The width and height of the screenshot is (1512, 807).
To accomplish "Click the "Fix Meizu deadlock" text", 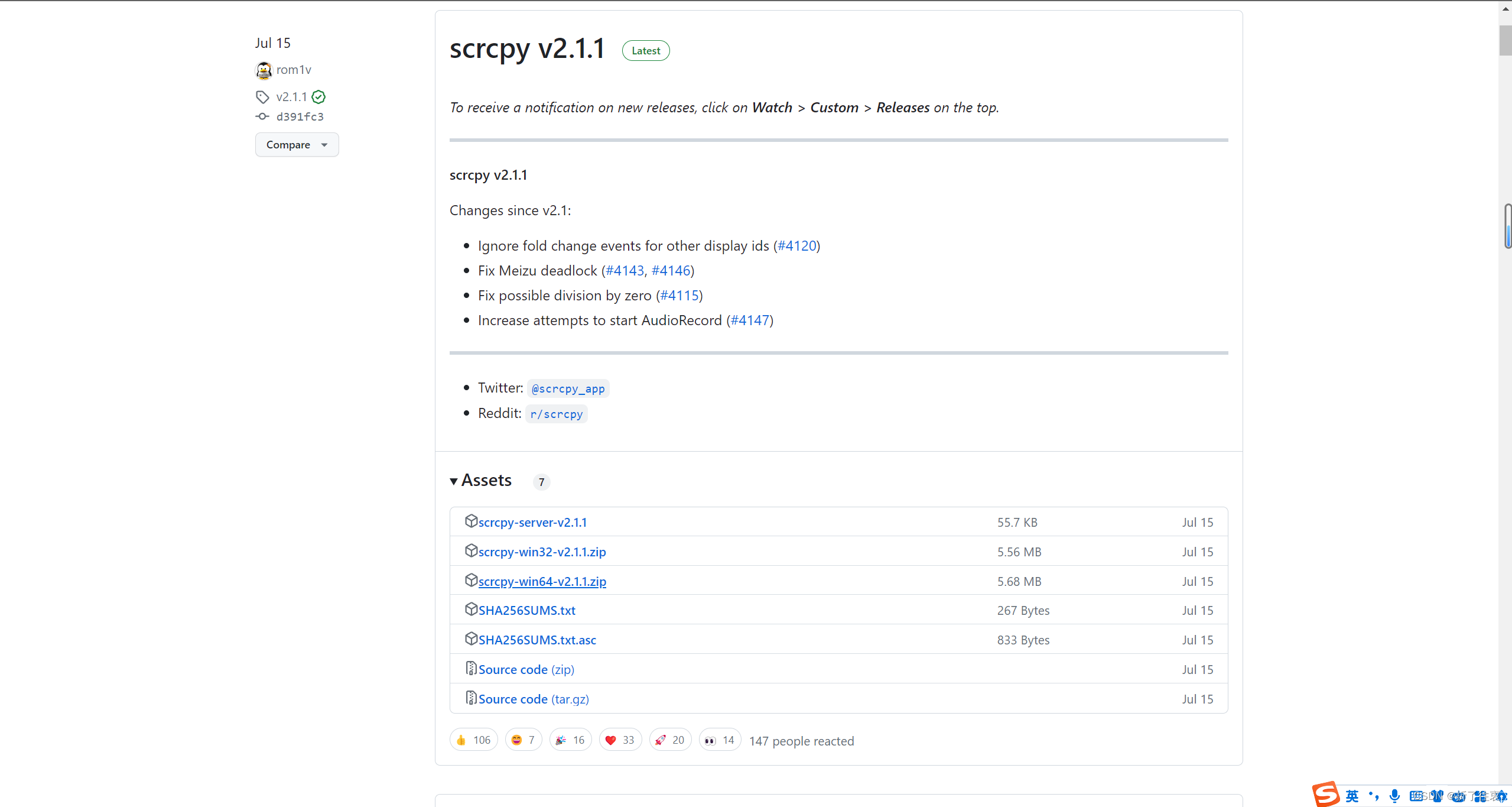I will click(x=538, y=271).
